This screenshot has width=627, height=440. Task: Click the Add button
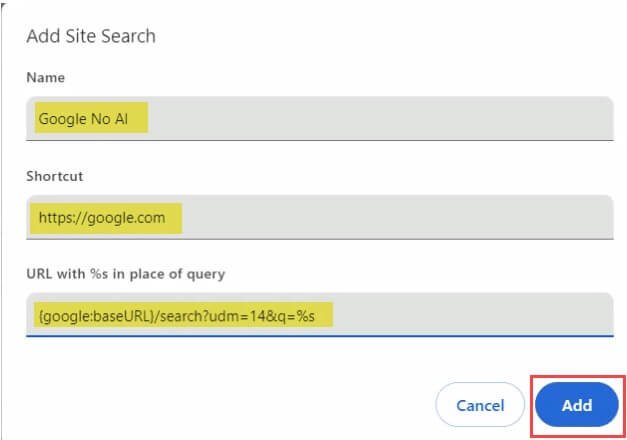pos(577,406)
